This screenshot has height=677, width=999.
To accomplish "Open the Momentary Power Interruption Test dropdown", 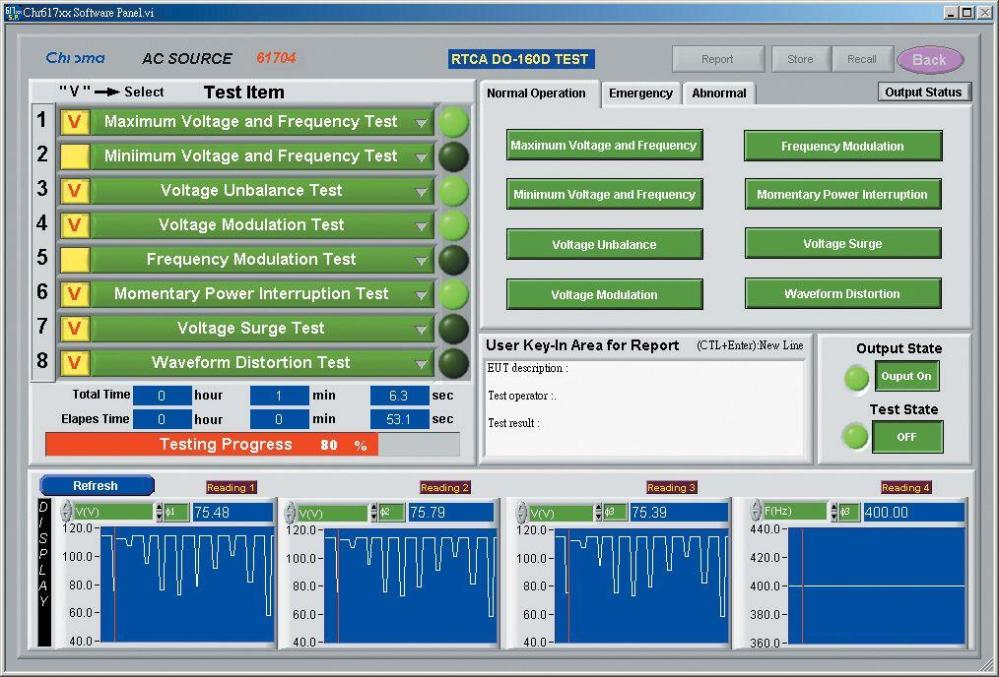I will [x=422, y=295].
